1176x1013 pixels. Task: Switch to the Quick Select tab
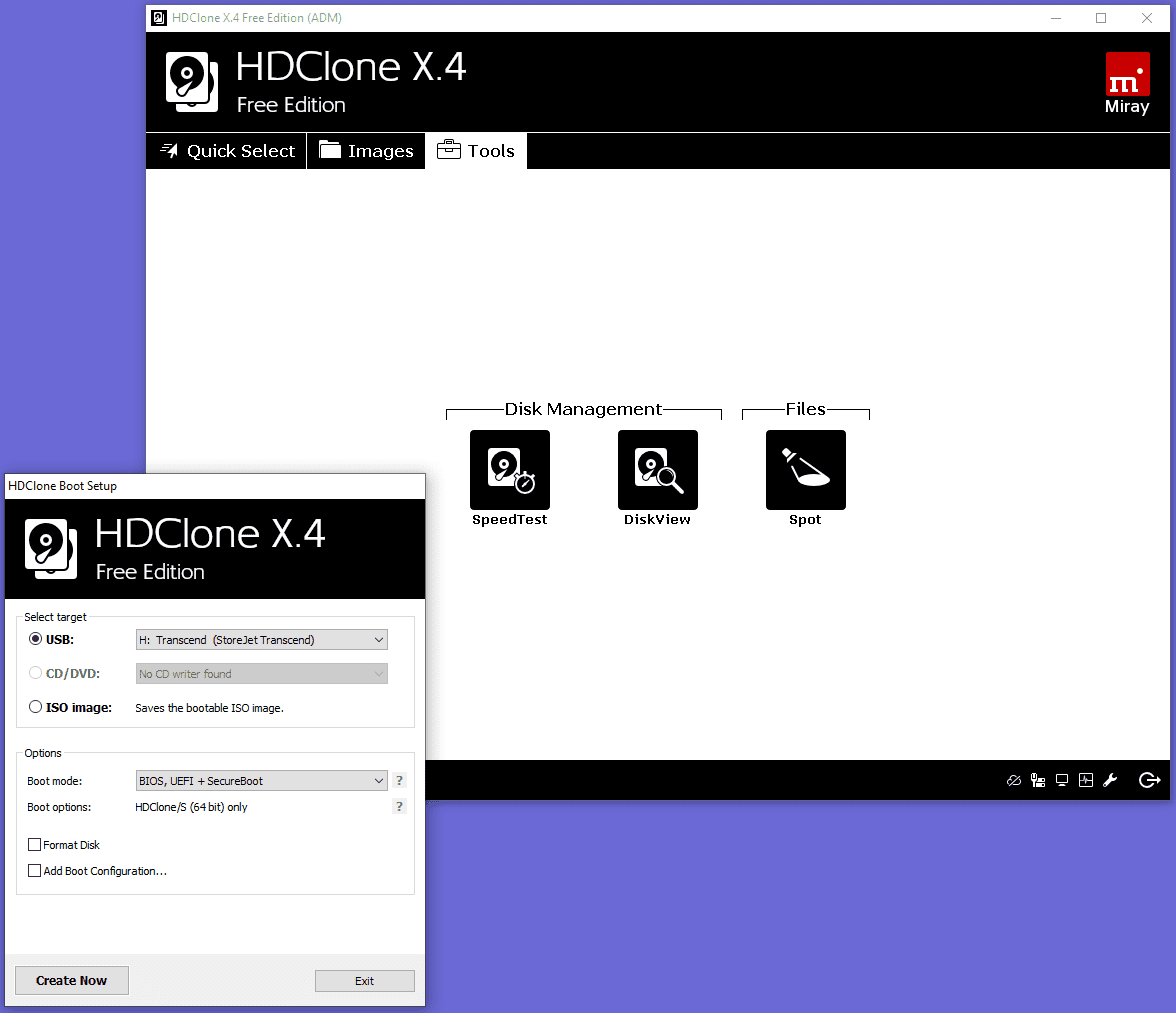point(226,151)
